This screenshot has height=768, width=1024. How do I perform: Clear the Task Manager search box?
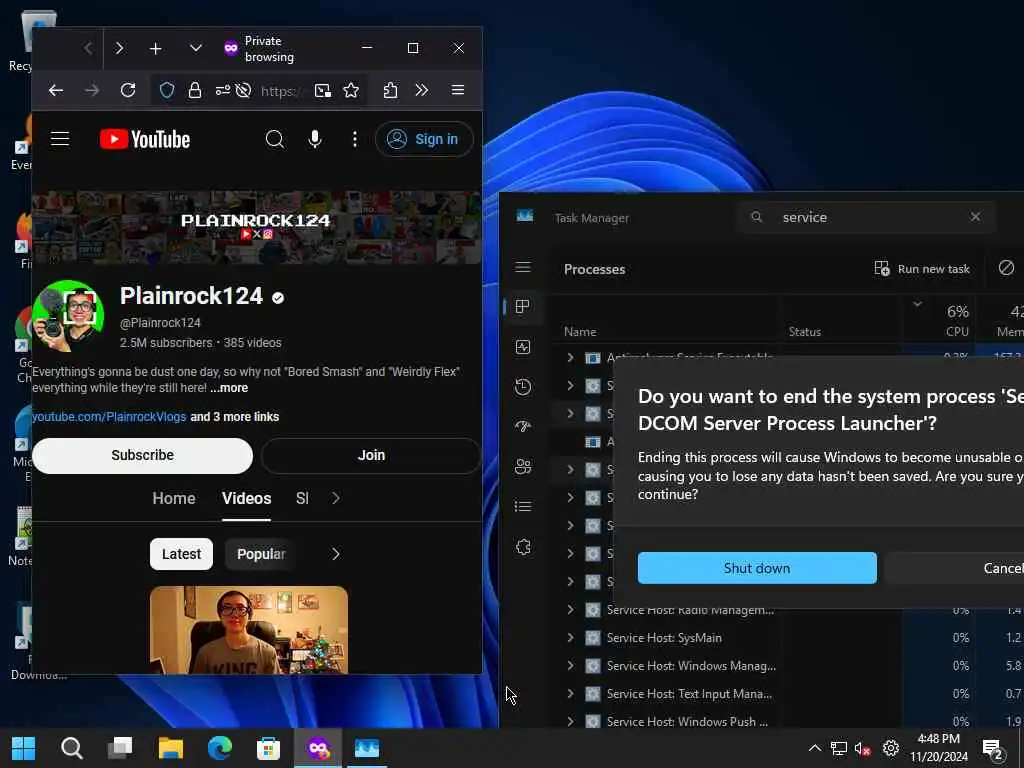click(975, 217)
